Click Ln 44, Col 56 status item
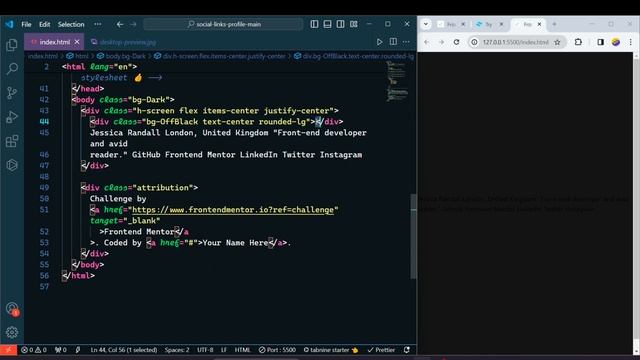640x360 pixels. (124, 350)
